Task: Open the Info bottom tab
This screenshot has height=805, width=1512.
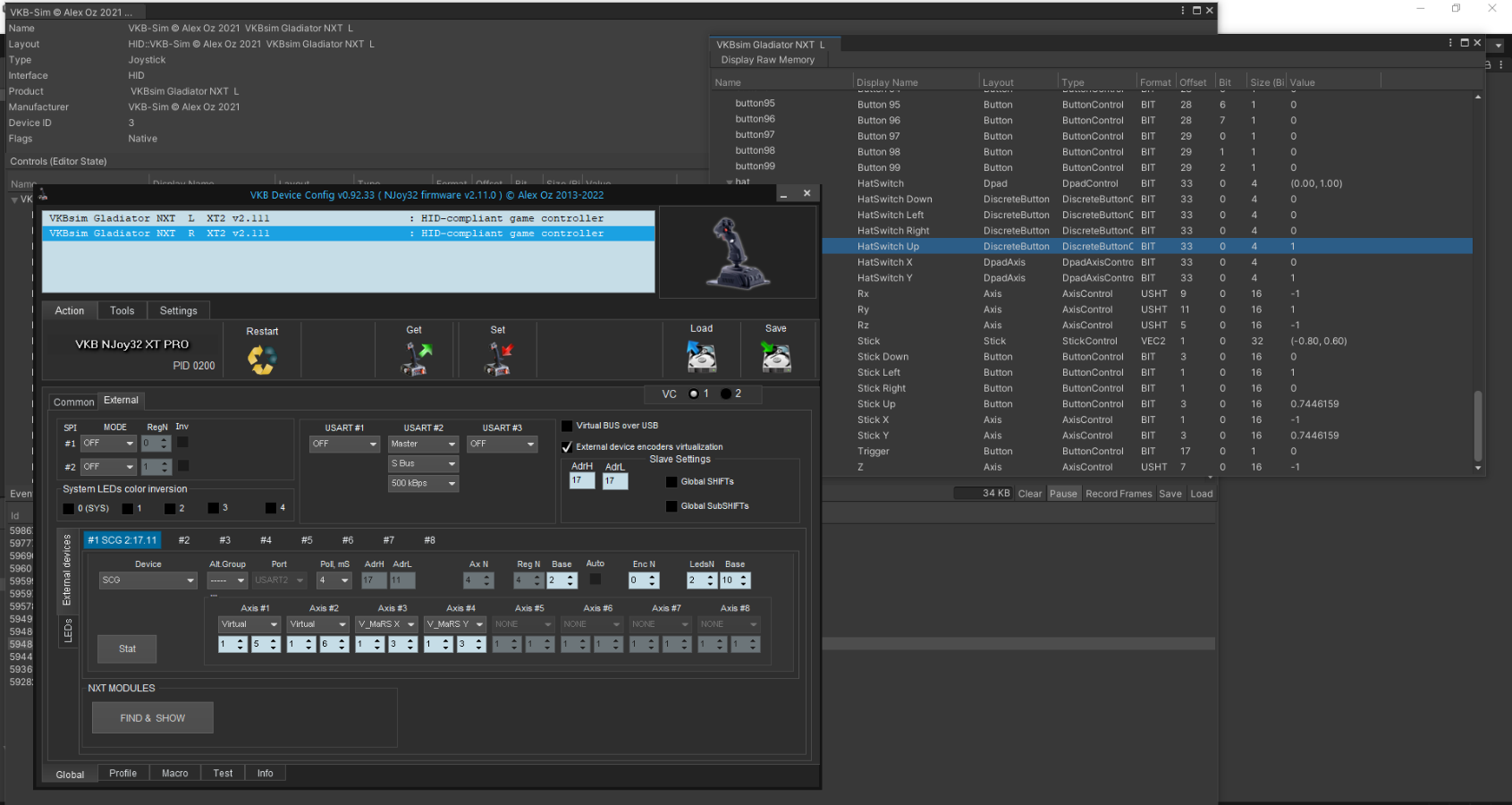Action: (266, 773)
